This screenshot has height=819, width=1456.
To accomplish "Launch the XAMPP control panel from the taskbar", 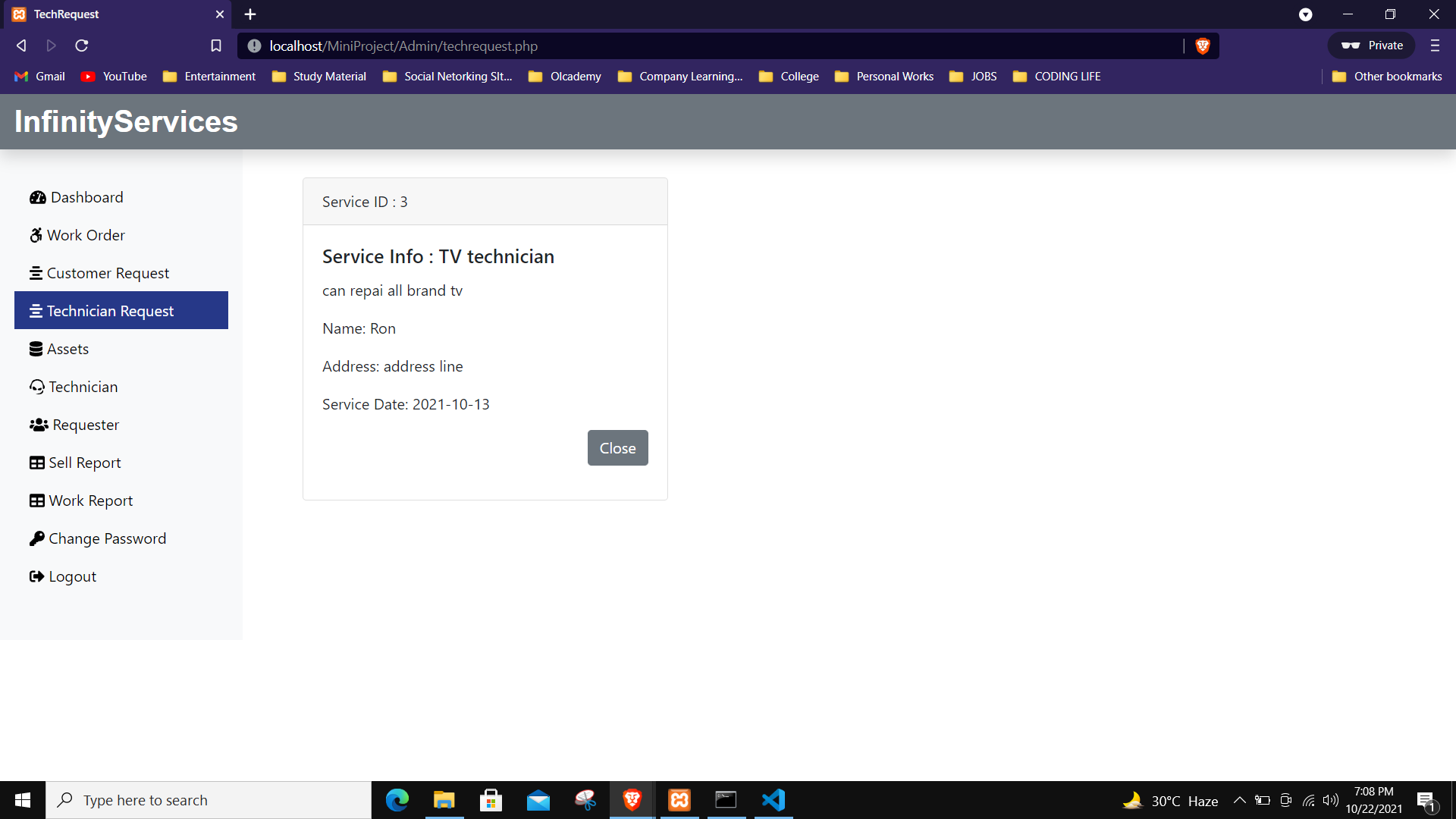I will pos(679,799).
